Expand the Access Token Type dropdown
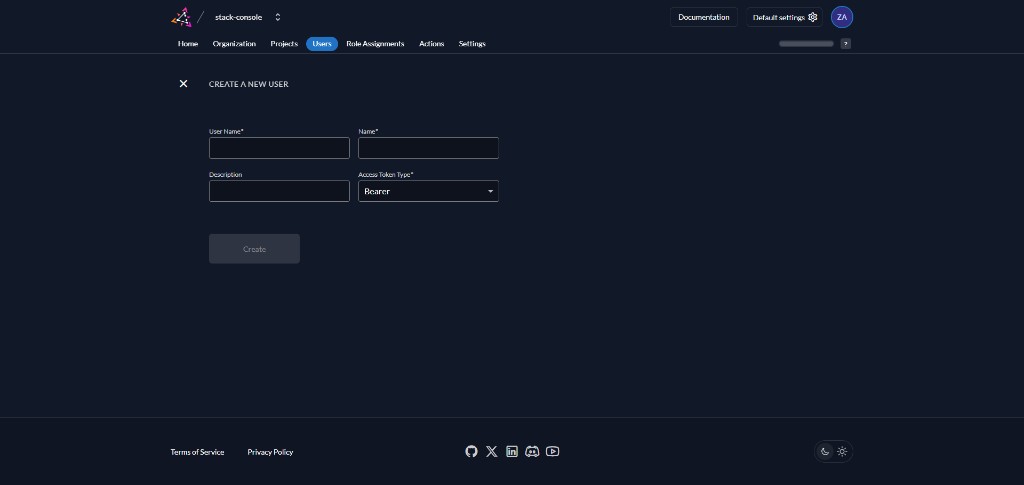This screenshot has width=1024, height=485. coord(428,191)
